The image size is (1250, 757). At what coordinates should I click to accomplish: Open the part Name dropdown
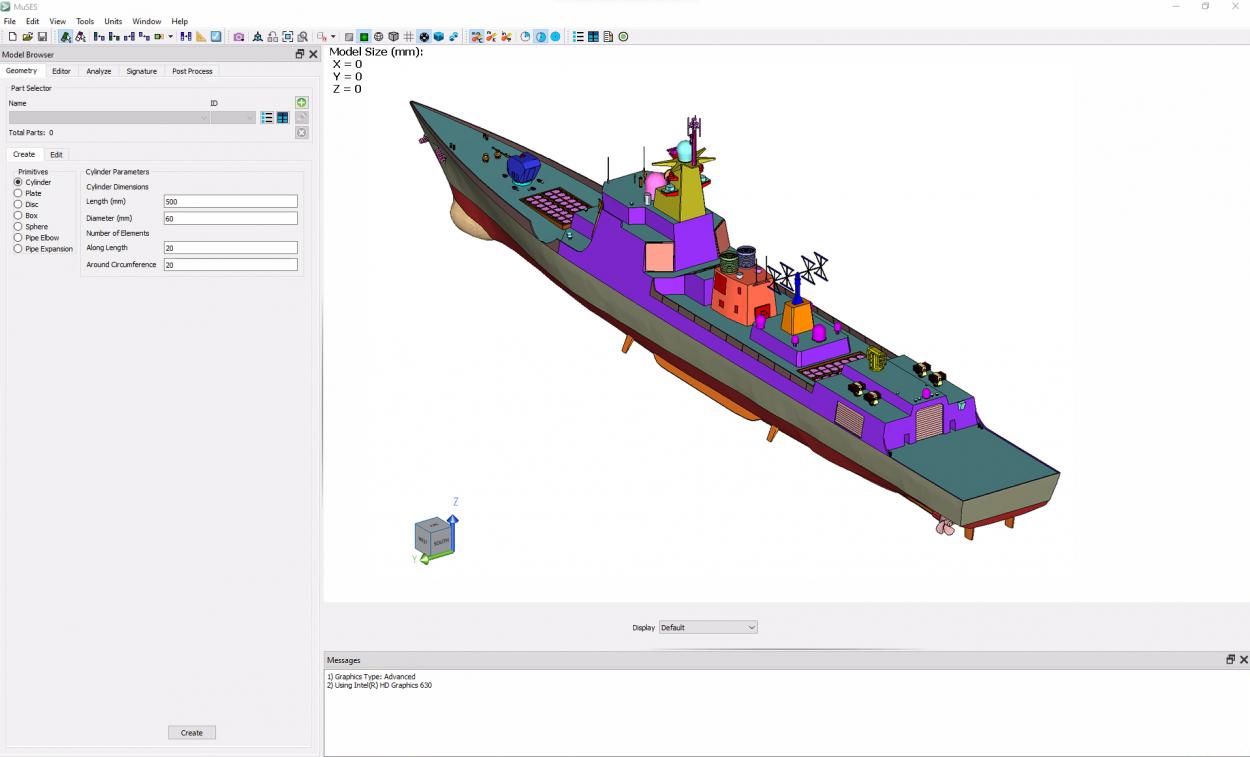(109, 118)
